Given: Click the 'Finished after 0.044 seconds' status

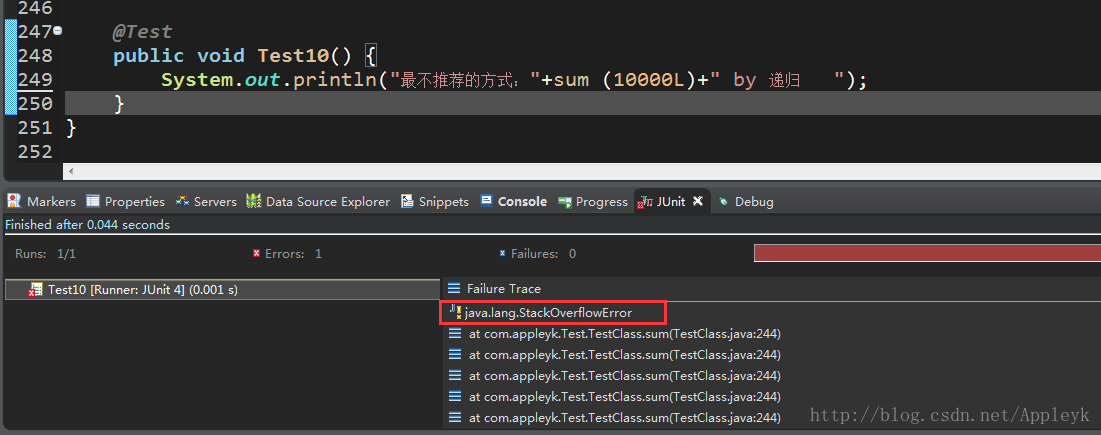Looking at the screenshot, I should 87,225.
